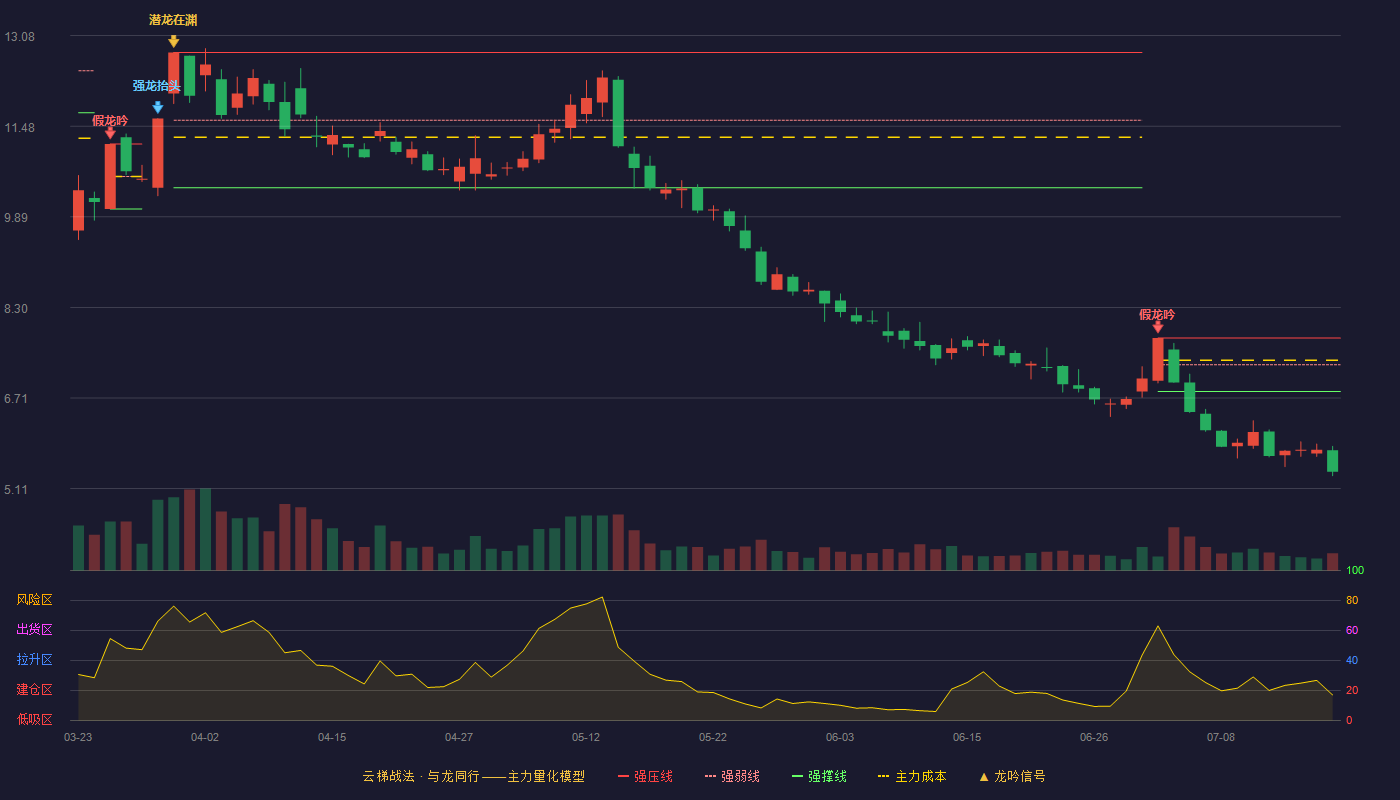This screenshot has height=800, width=1400.
Task: Click date label 03-23
Action: click(x=78, y=737)
